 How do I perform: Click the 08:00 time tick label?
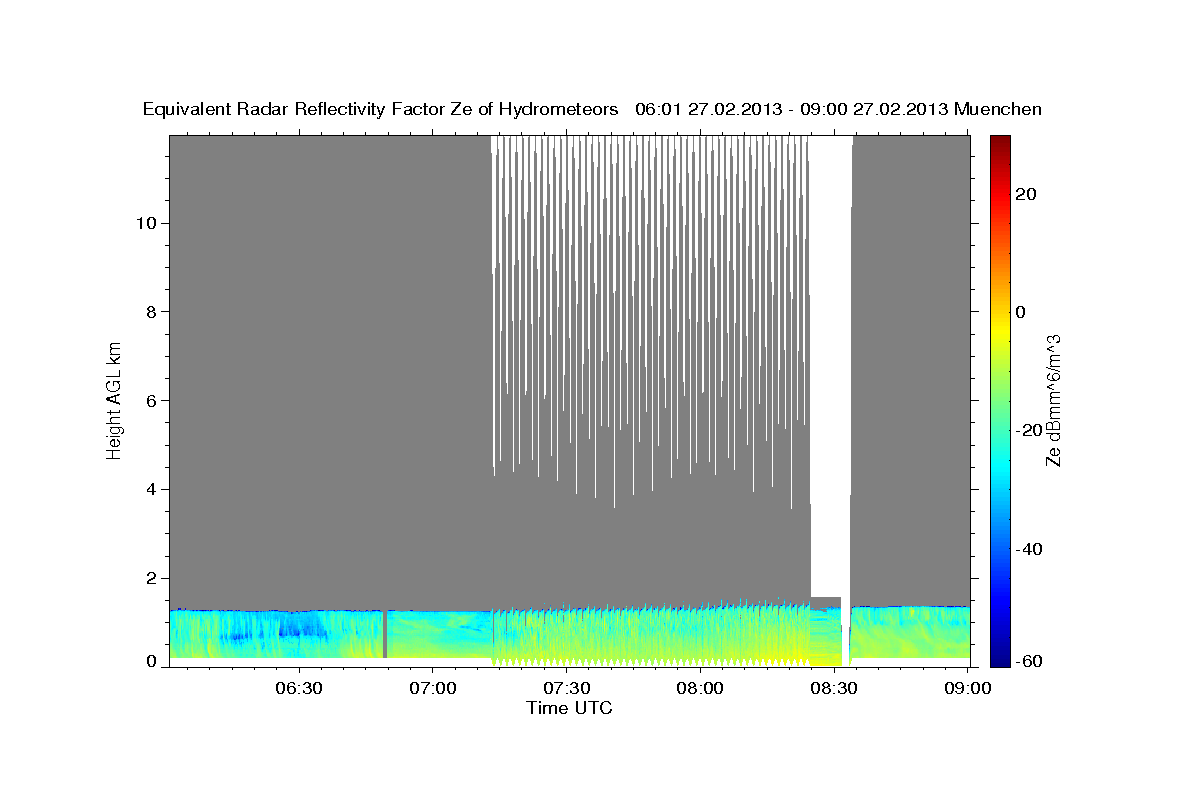click(x=700, y=688)
